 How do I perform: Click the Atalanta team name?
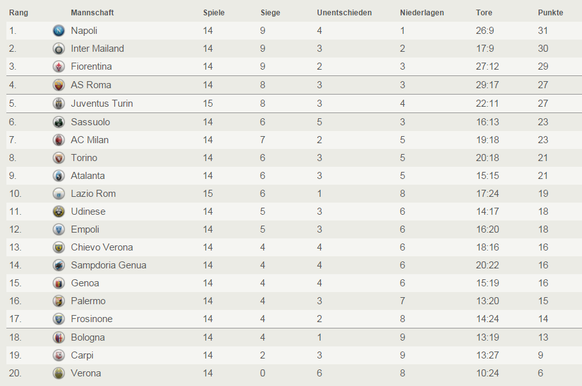(x=88, y=176)
